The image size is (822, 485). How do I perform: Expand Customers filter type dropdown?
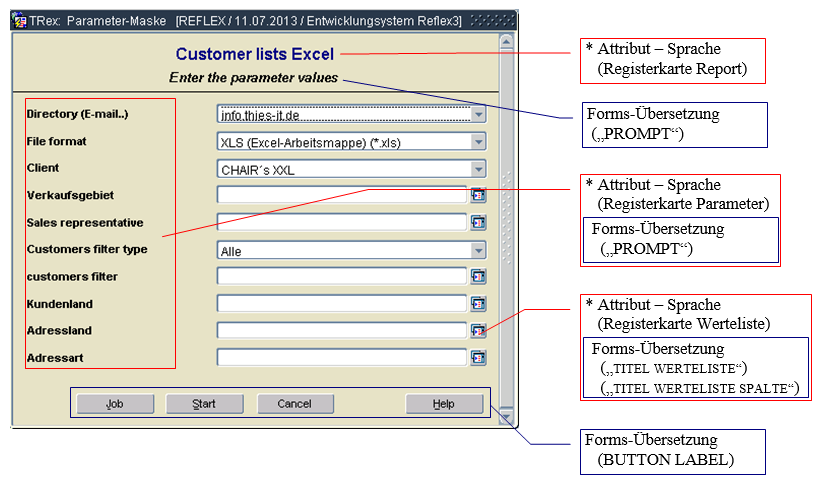click(x=478, y=250)
